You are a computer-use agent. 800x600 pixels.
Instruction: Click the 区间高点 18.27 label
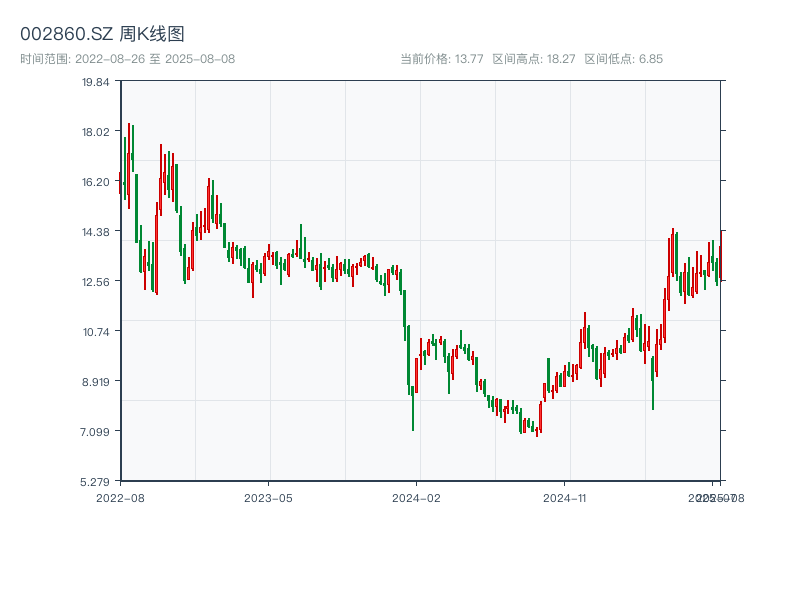point(534,59)
